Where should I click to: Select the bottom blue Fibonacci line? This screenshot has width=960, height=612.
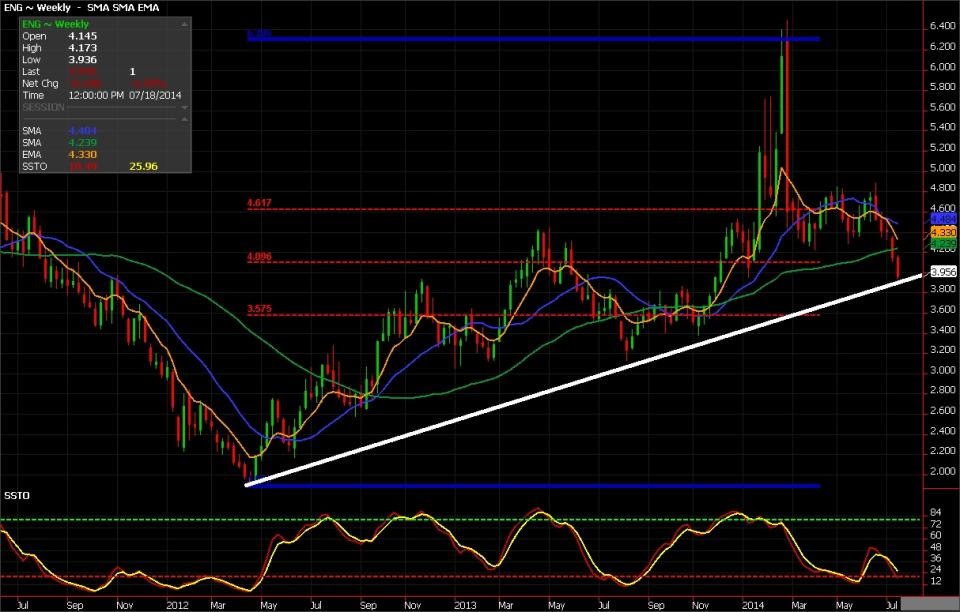(x=533, y=487)
